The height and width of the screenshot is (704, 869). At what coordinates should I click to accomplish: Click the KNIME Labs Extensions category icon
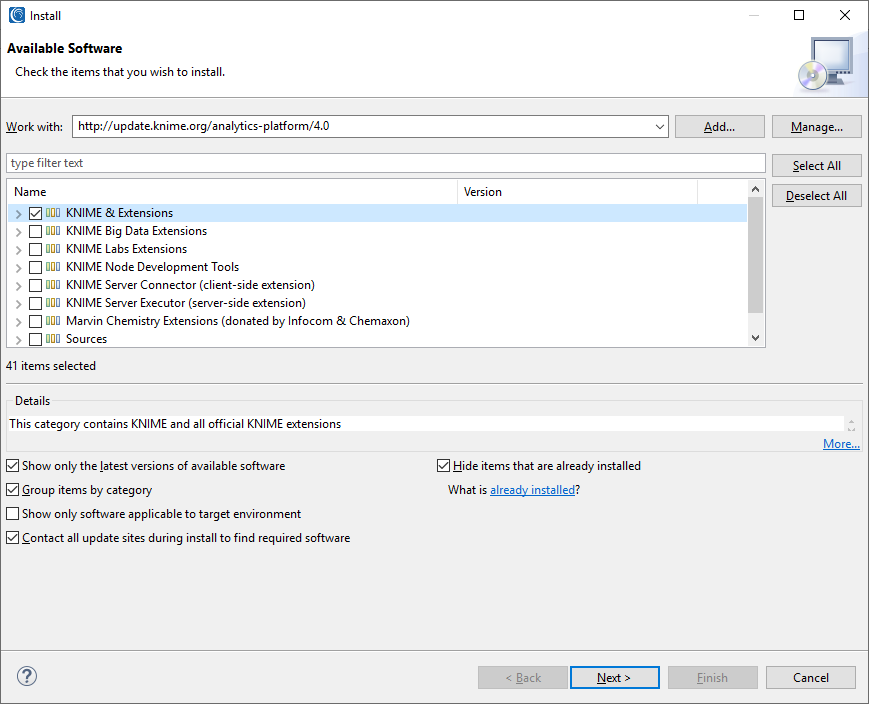pyautogui.click(x=53, y=249)
